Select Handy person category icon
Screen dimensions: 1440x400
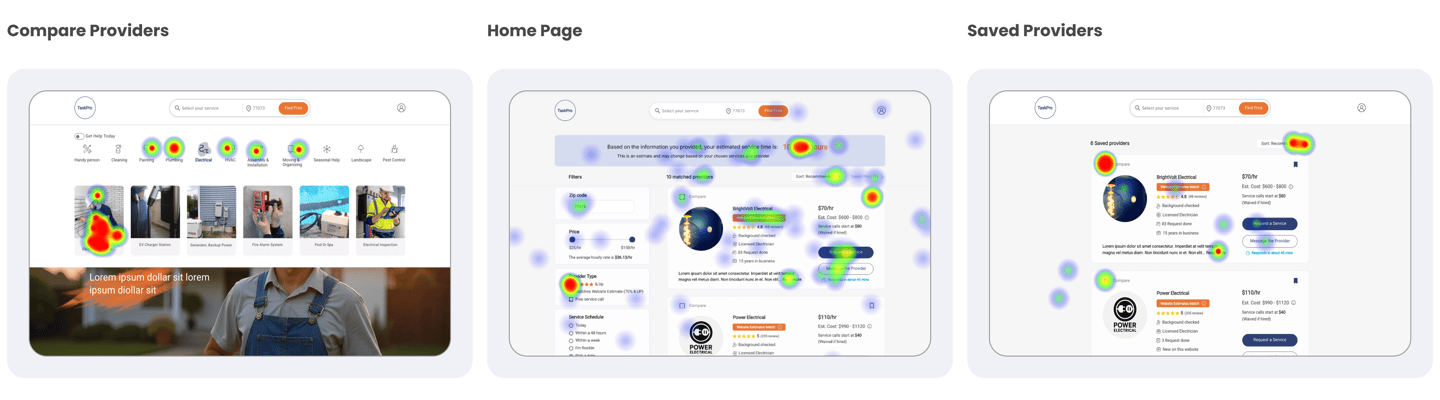point(87,149)
